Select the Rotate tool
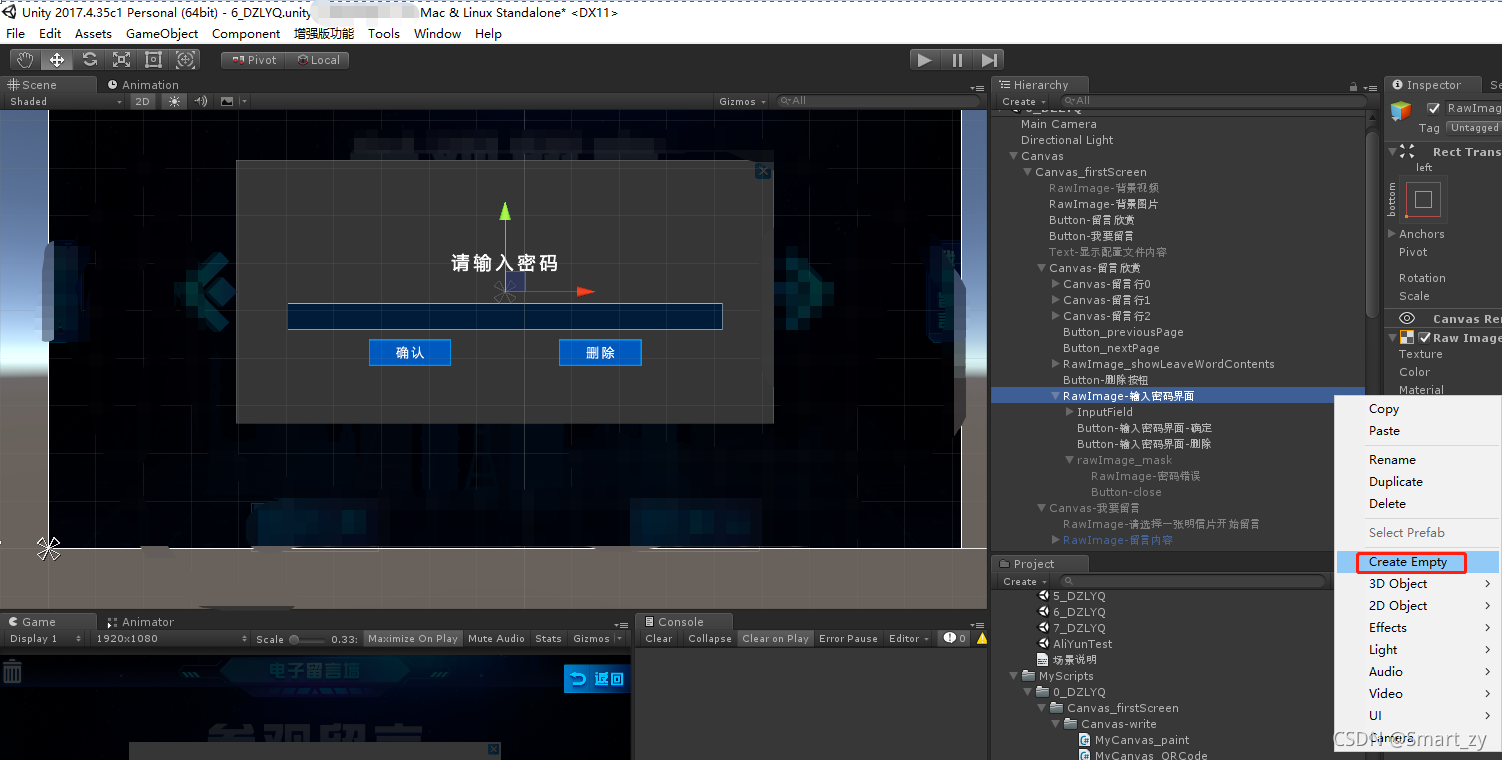Viewport: 1502px width, 760px height. (x=89, y=59)
